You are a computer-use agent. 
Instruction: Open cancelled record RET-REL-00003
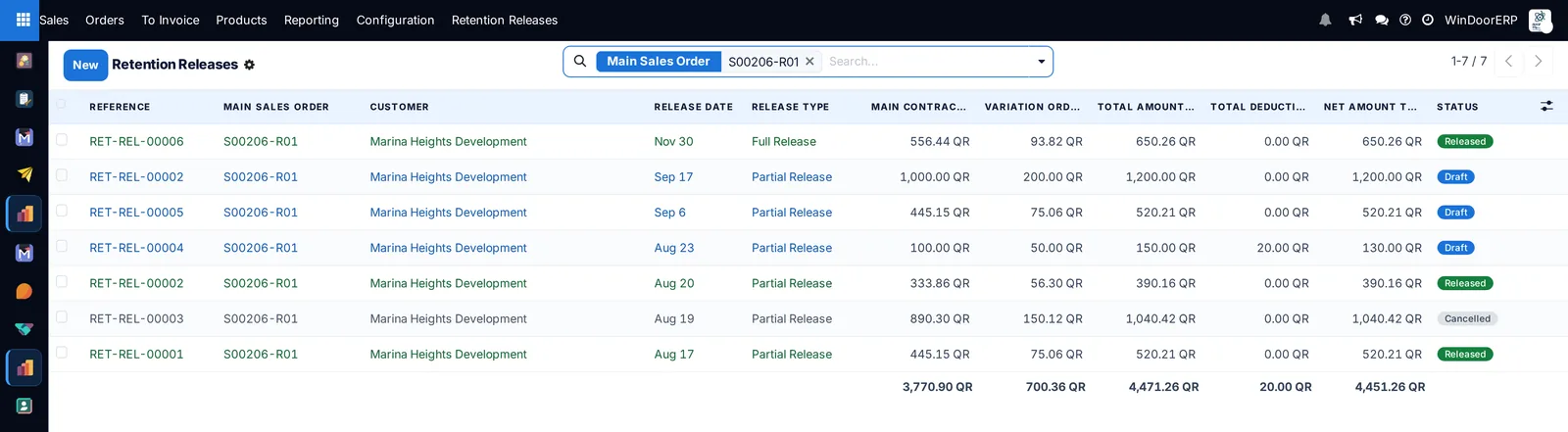(x=136, y=318)
